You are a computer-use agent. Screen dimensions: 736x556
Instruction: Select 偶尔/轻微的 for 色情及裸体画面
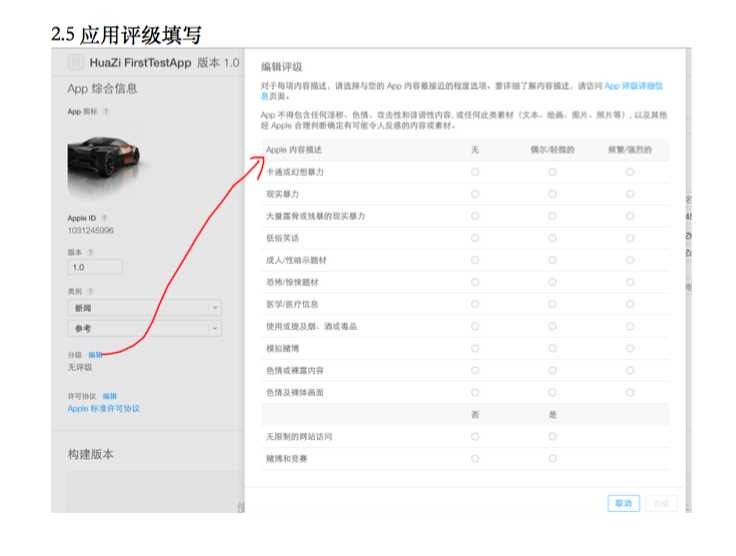click(552, 393)
